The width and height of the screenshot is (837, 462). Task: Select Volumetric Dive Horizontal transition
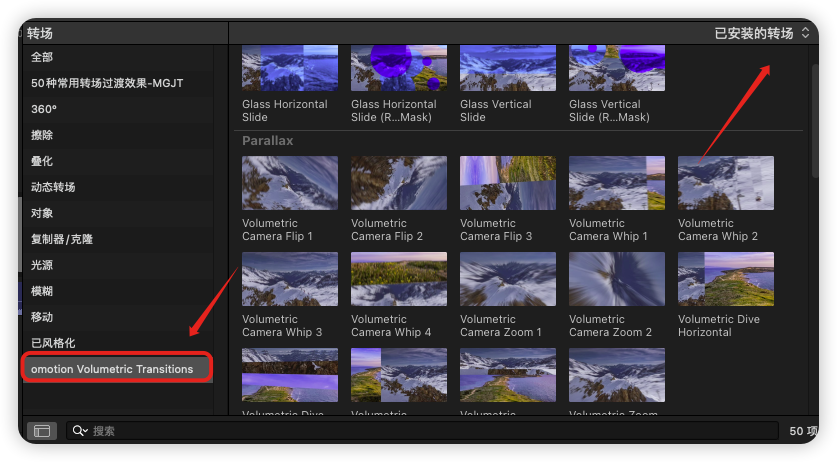tap(725, 279)
